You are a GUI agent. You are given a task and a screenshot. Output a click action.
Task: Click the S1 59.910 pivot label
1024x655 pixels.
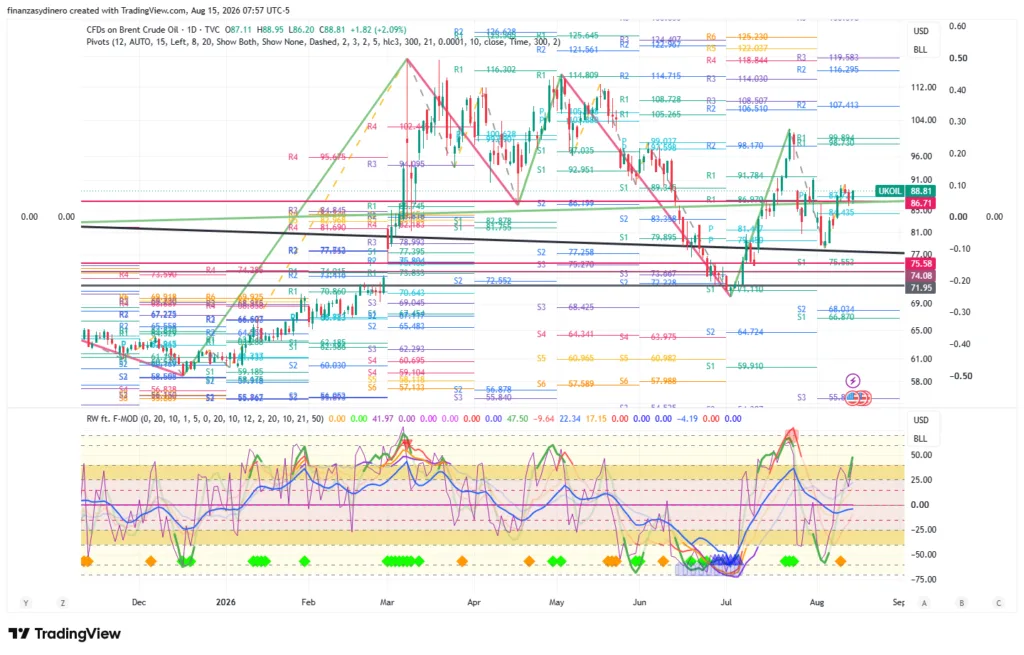[x=737, y=366]
